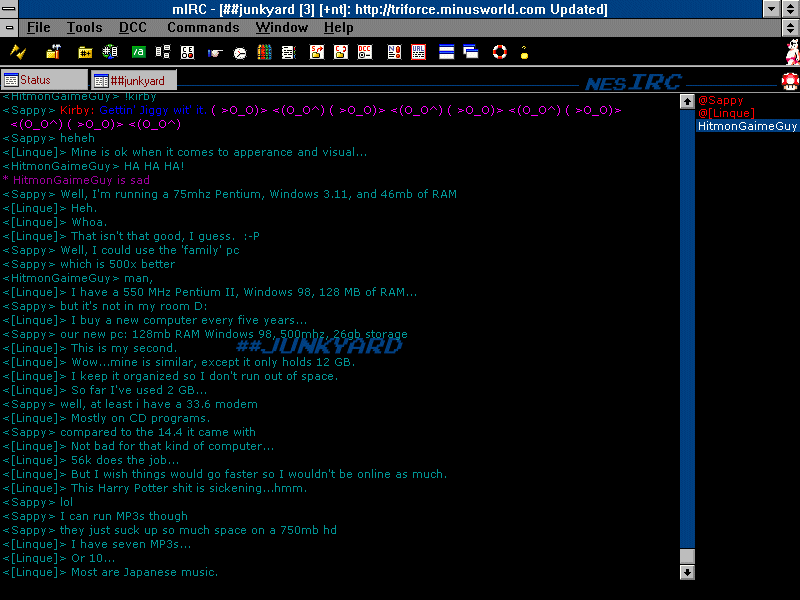Open the child window control menu beside File
Screen dimensions: 800x600
click(x=9, y=28)
